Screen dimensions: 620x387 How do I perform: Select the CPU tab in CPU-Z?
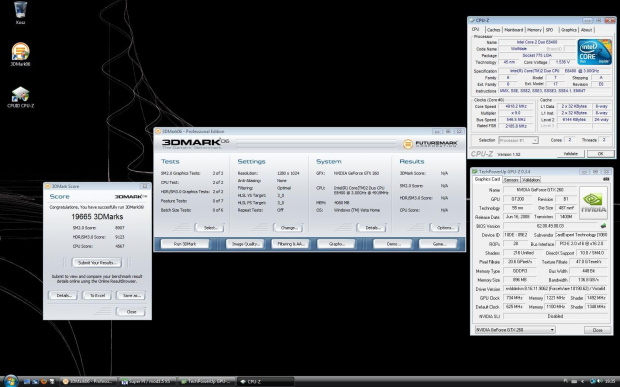tap(476, 29)
